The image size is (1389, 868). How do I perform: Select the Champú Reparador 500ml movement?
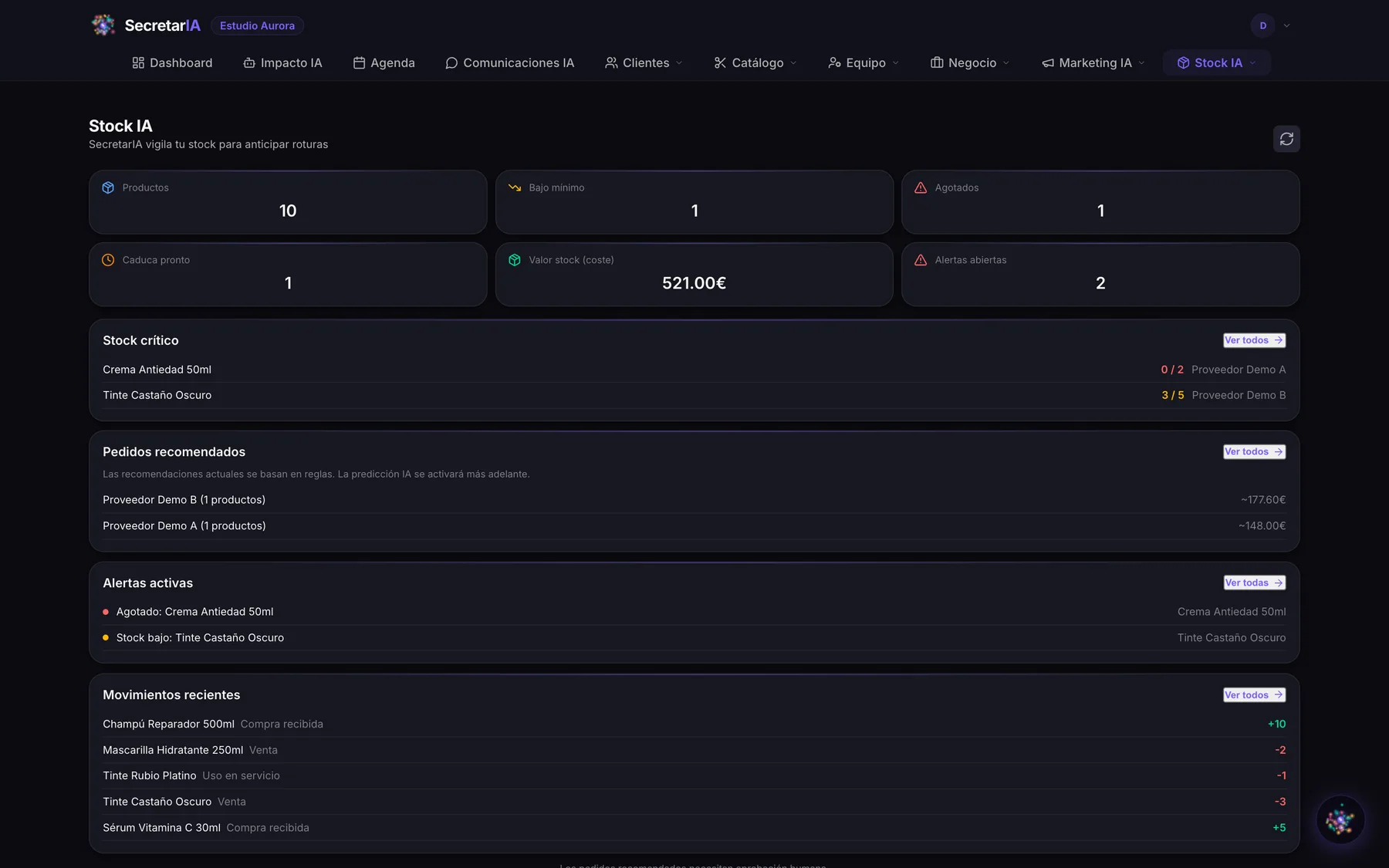[694, 724]
